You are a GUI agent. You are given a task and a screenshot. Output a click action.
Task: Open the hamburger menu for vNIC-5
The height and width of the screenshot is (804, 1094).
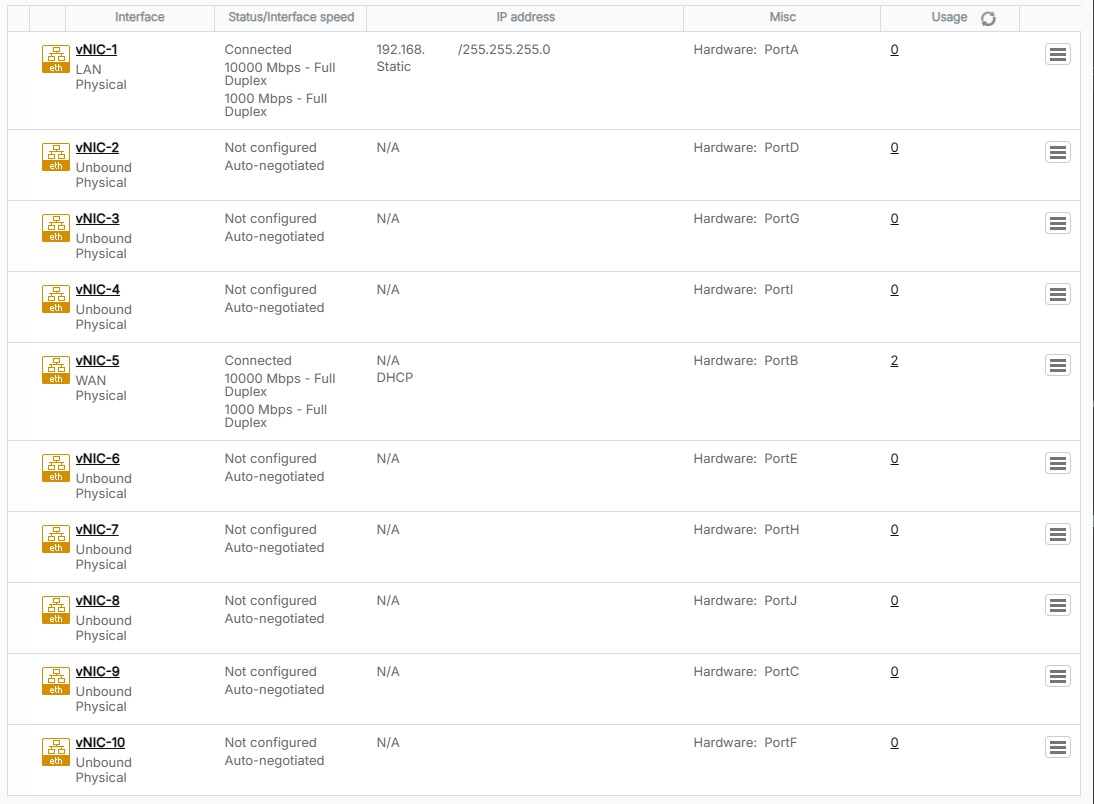click(1057, 366)
